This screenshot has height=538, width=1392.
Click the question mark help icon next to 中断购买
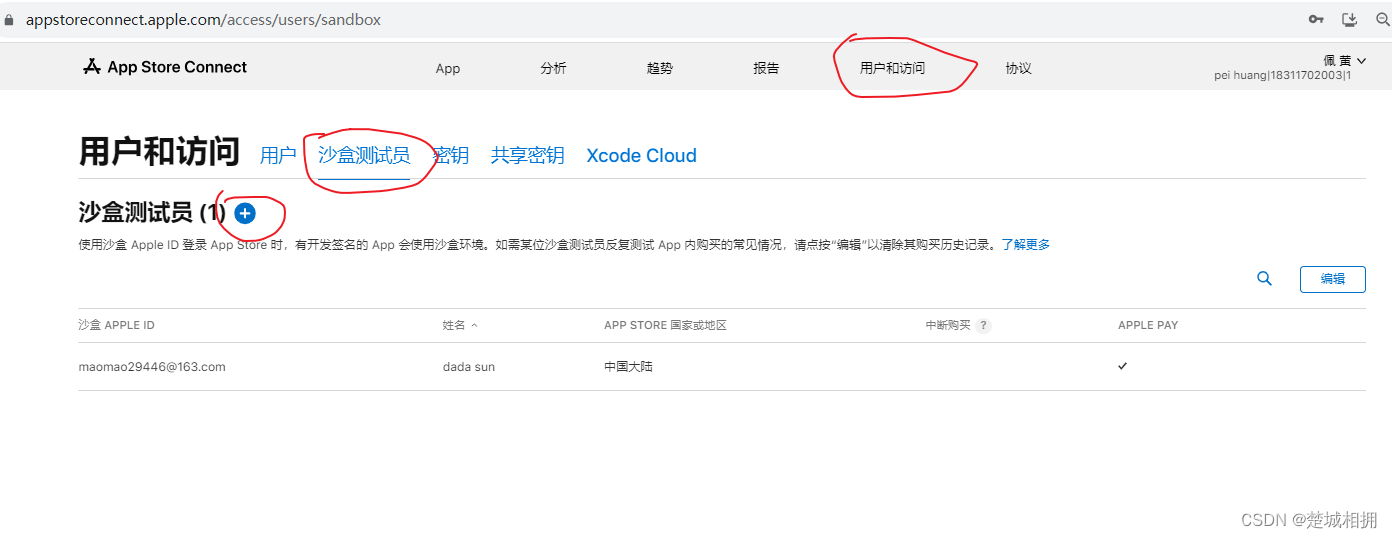tap(984, 325)
